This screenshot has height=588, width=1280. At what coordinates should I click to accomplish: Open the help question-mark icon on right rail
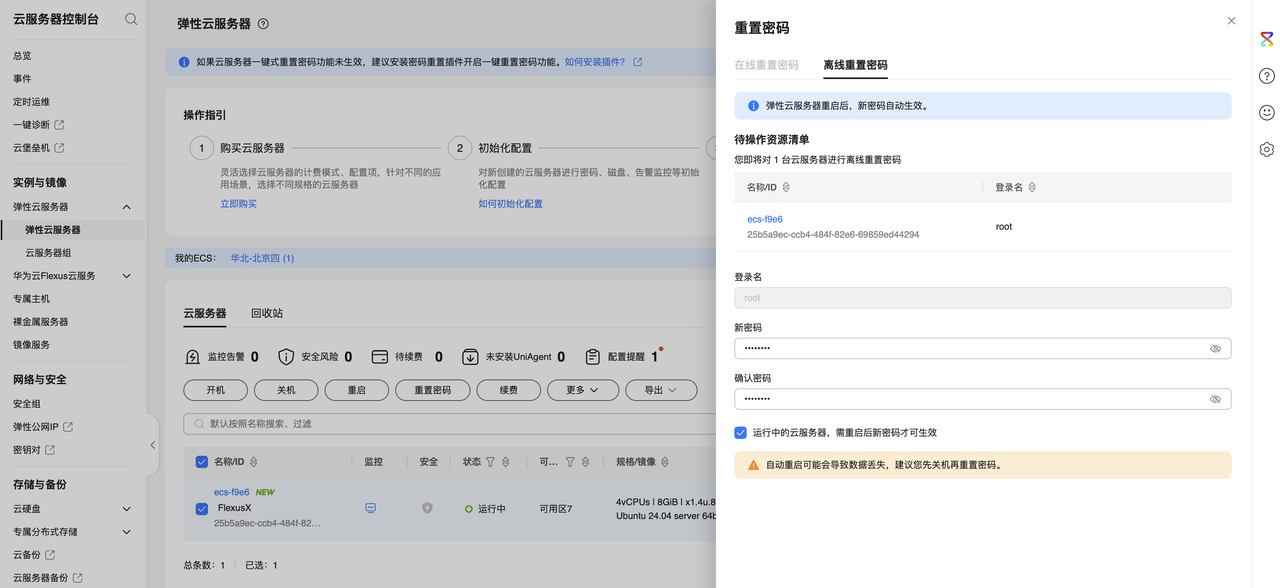coord(1266,76)
